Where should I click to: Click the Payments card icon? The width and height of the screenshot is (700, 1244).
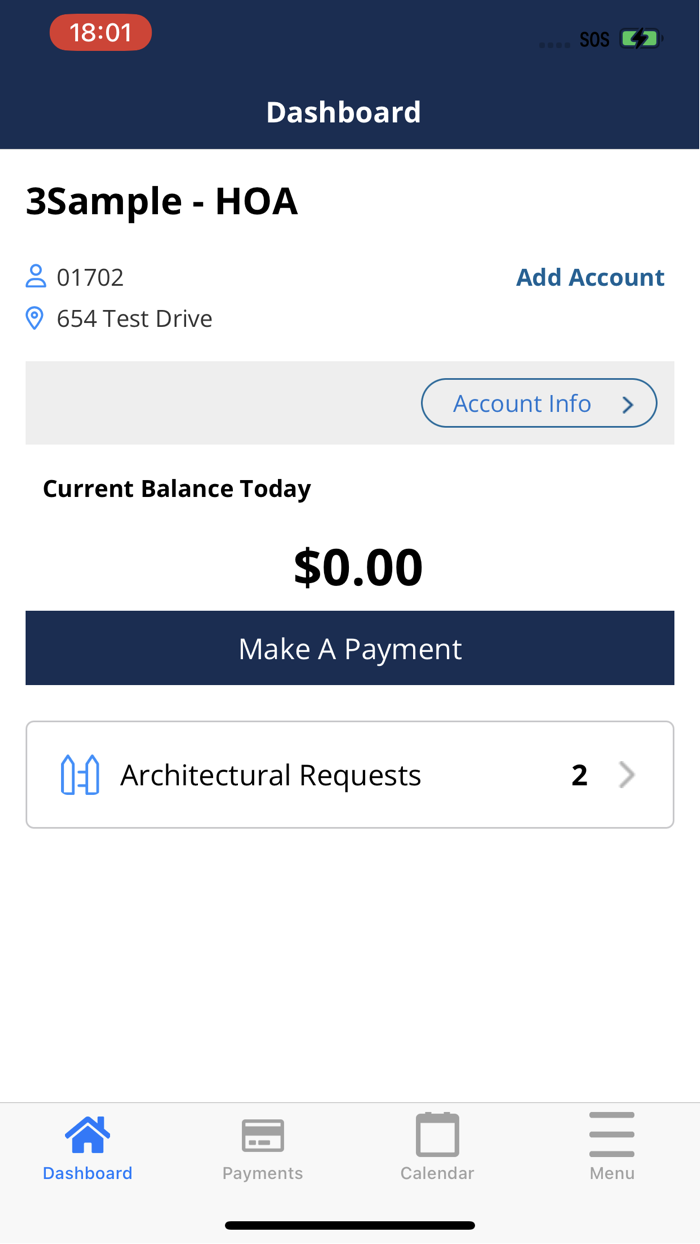(262, 1133)
